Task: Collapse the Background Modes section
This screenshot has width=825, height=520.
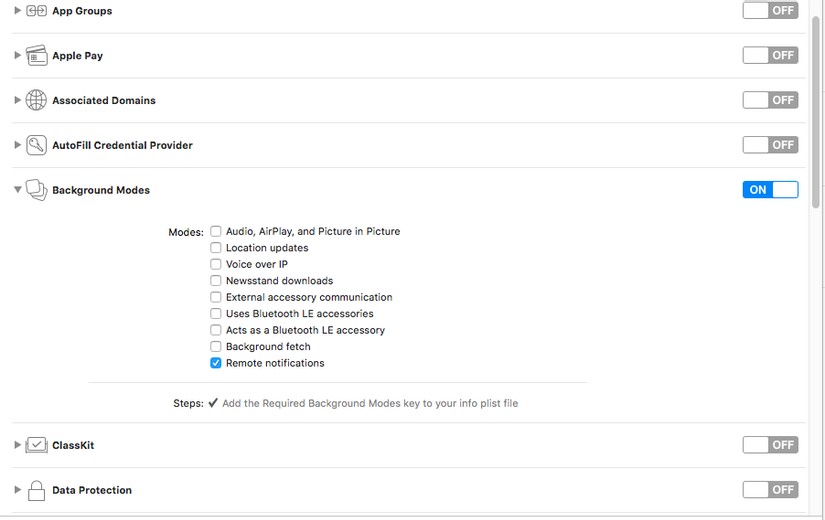Action: tap(17, 190)
